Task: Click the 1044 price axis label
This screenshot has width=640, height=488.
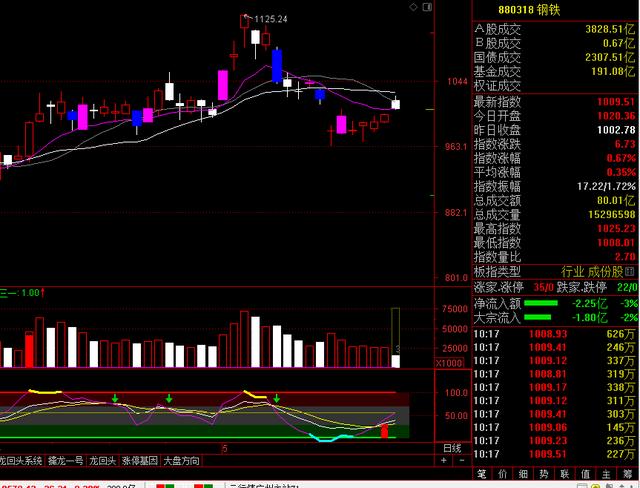Action: coord(457,81)
